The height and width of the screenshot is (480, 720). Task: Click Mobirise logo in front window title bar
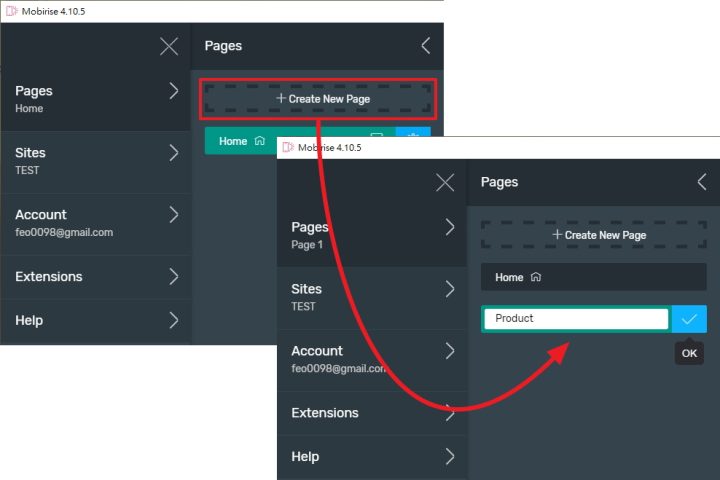288,147
